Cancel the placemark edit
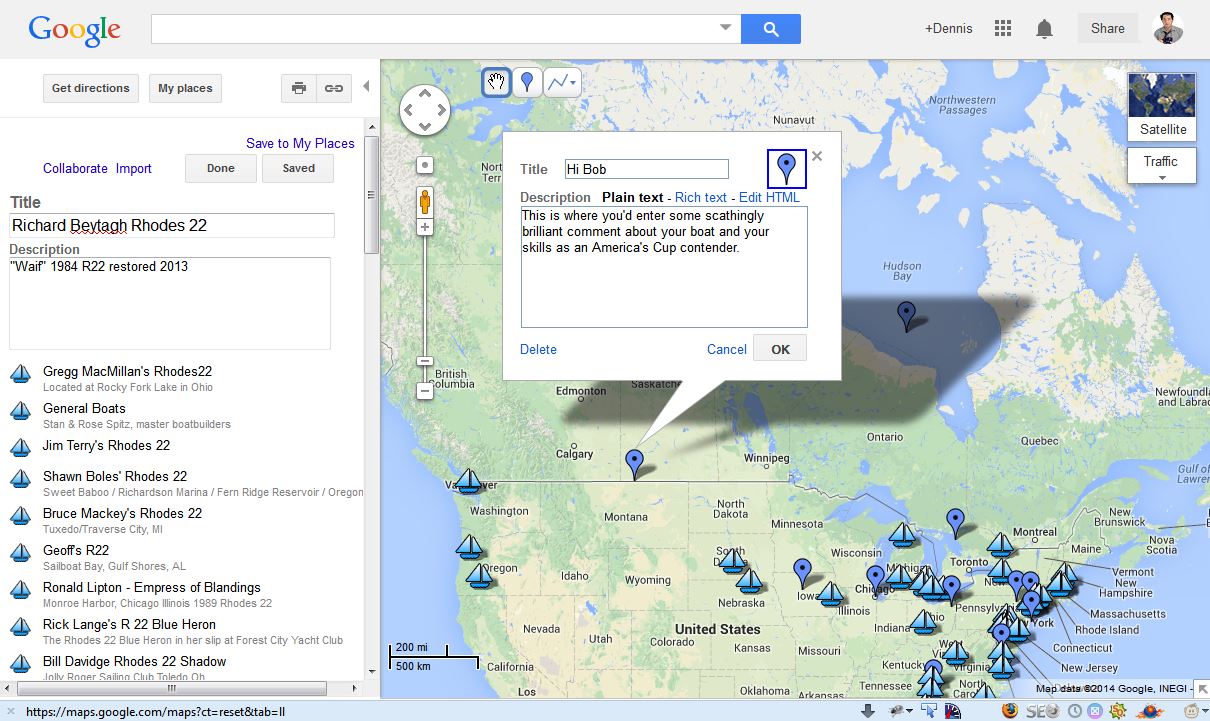This screenshot has width=1210, height=721. (x=727, y=349)
